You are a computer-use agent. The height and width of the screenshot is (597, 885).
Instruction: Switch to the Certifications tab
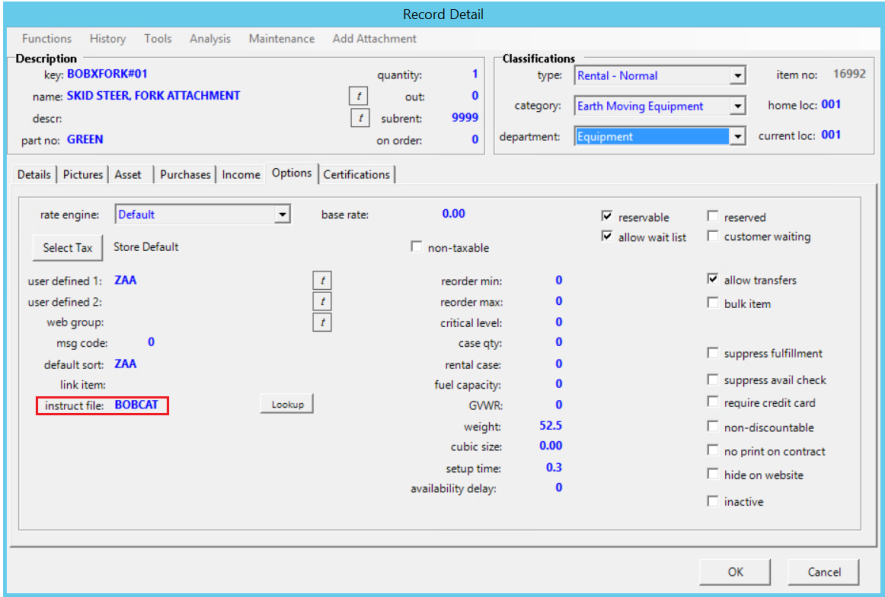click(x=356, y=174)
